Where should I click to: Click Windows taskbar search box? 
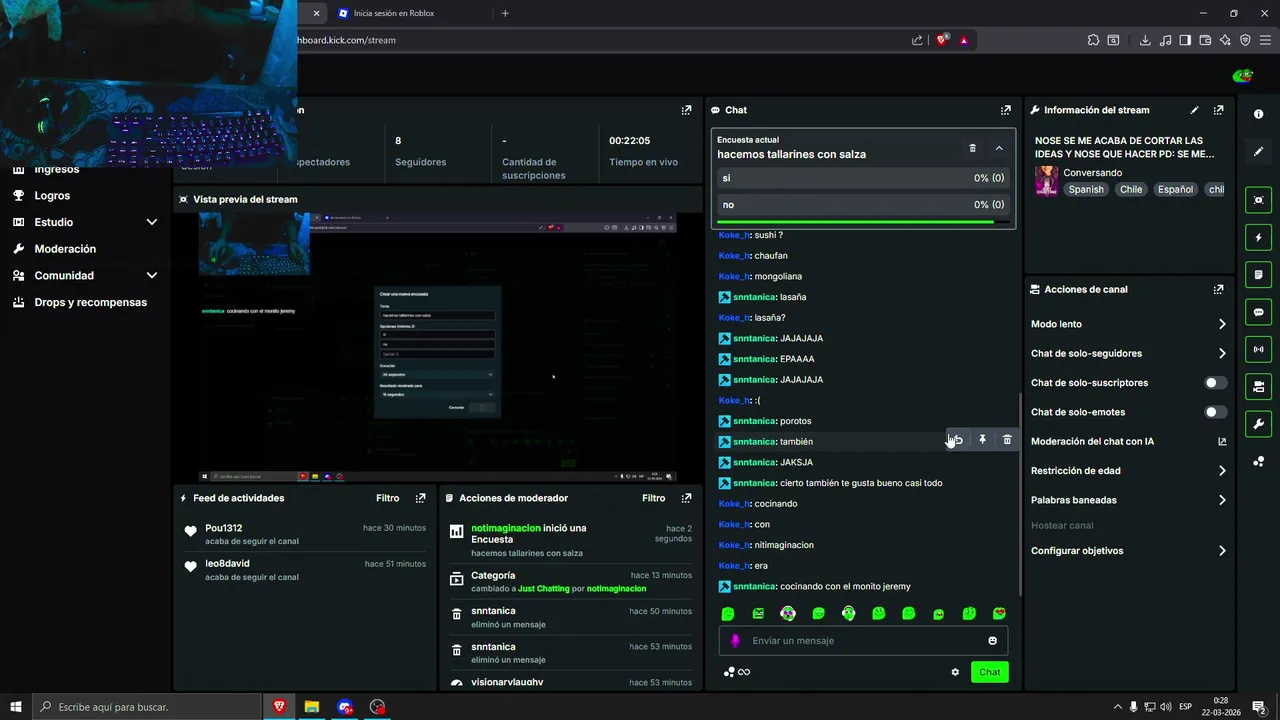click(x=148, y=707)
